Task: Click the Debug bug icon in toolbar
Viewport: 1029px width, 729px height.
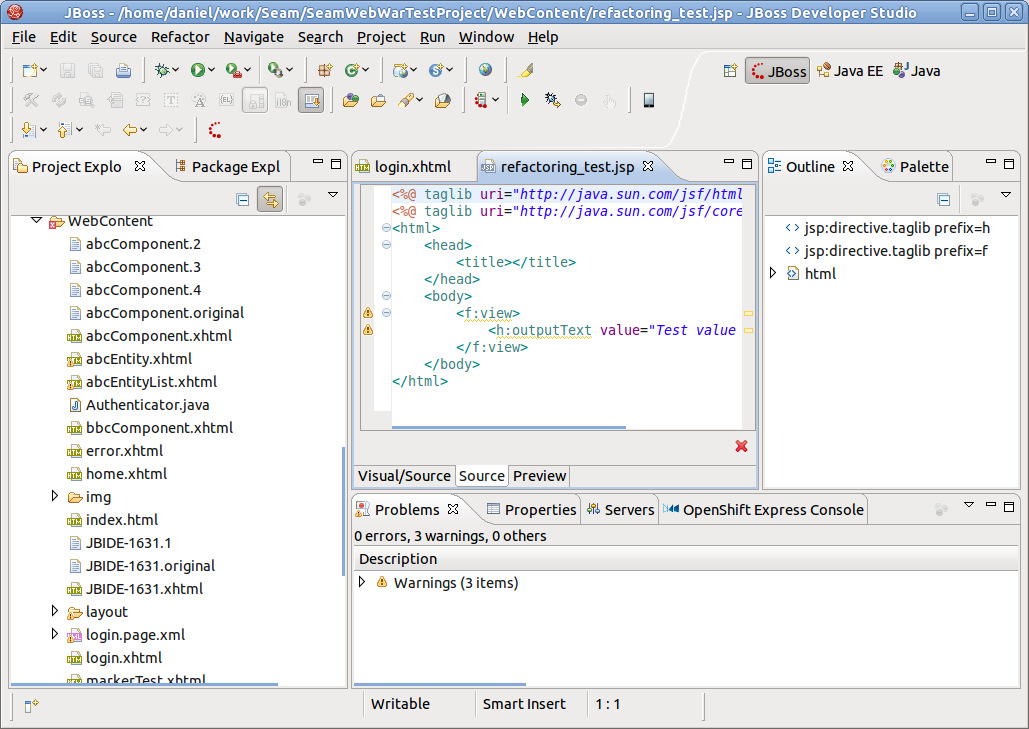Action: 161,70
